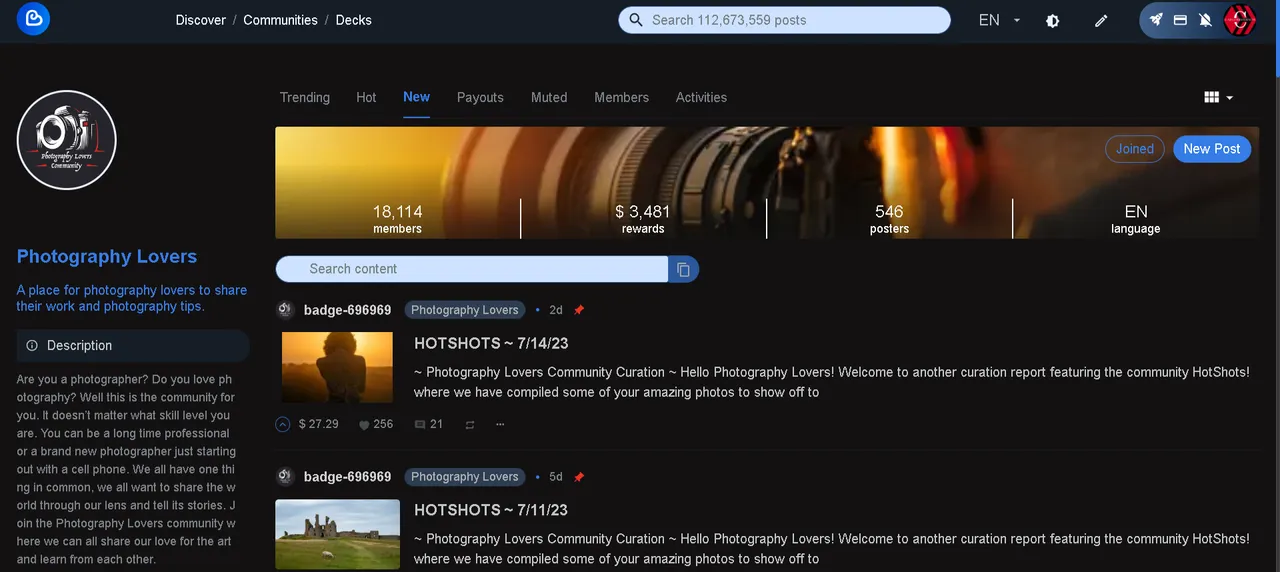
Task: Open the Members tab
Action: [x=621, y=97]
